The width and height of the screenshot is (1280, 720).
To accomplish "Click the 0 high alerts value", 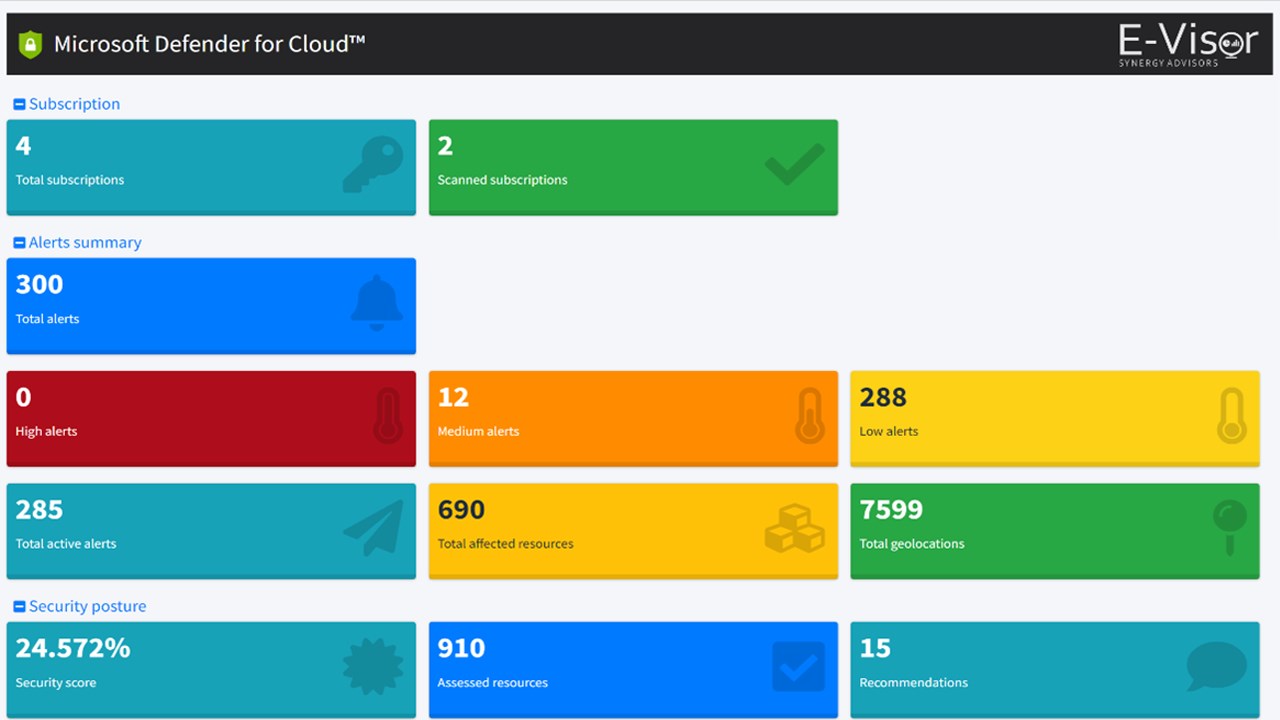I will tap(23, 397).
